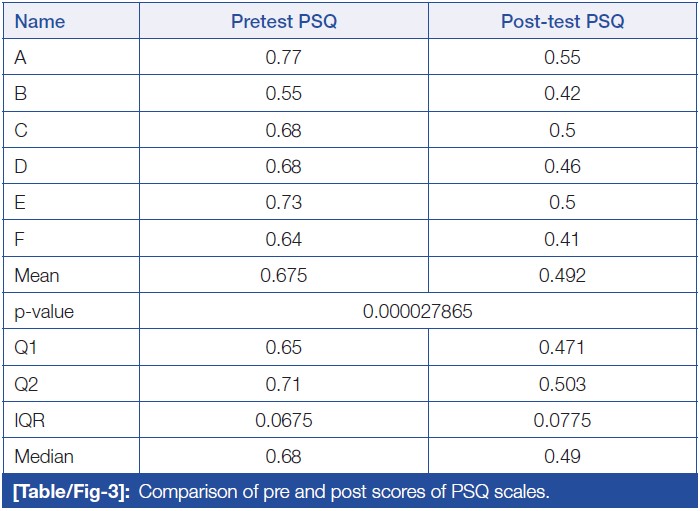
Task: Click row B post-test value 0.42
Action: coord(562,94)
